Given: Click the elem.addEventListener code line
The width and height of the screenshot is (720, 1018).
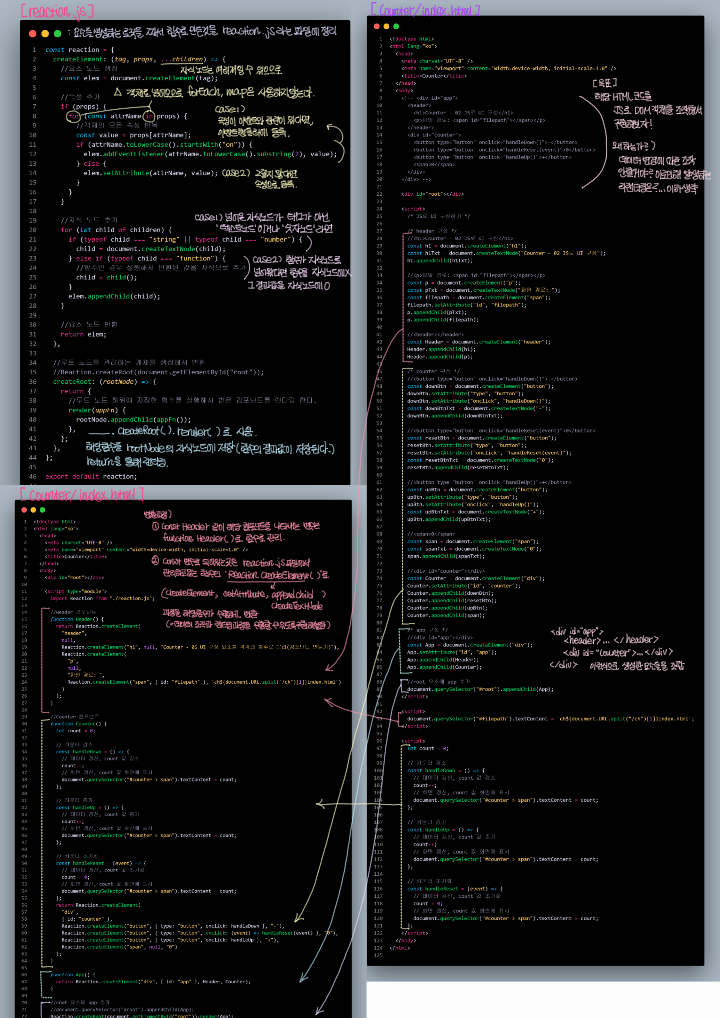Looking at the screenshot, I should [210, 154].
